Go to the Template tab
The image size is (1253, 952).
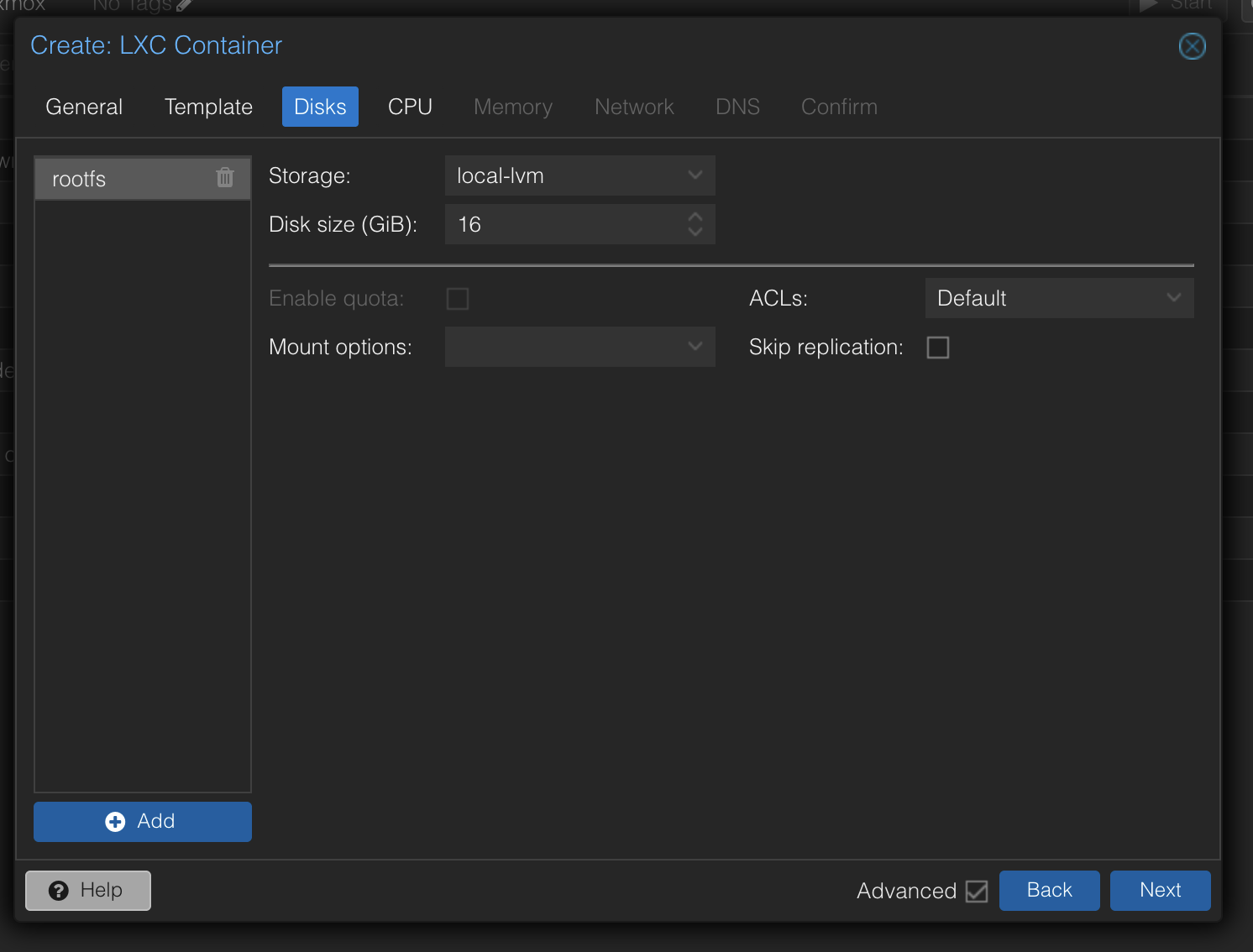tap(208, 107)
